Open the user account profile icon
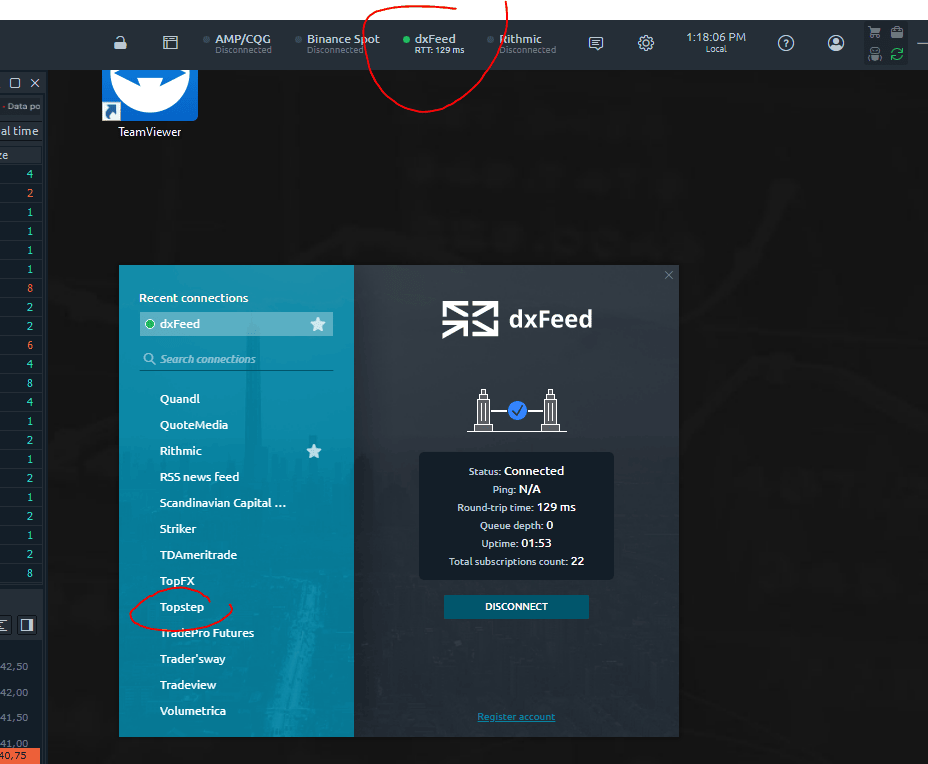This screenshot has width=928, height=764. (836, 43)
